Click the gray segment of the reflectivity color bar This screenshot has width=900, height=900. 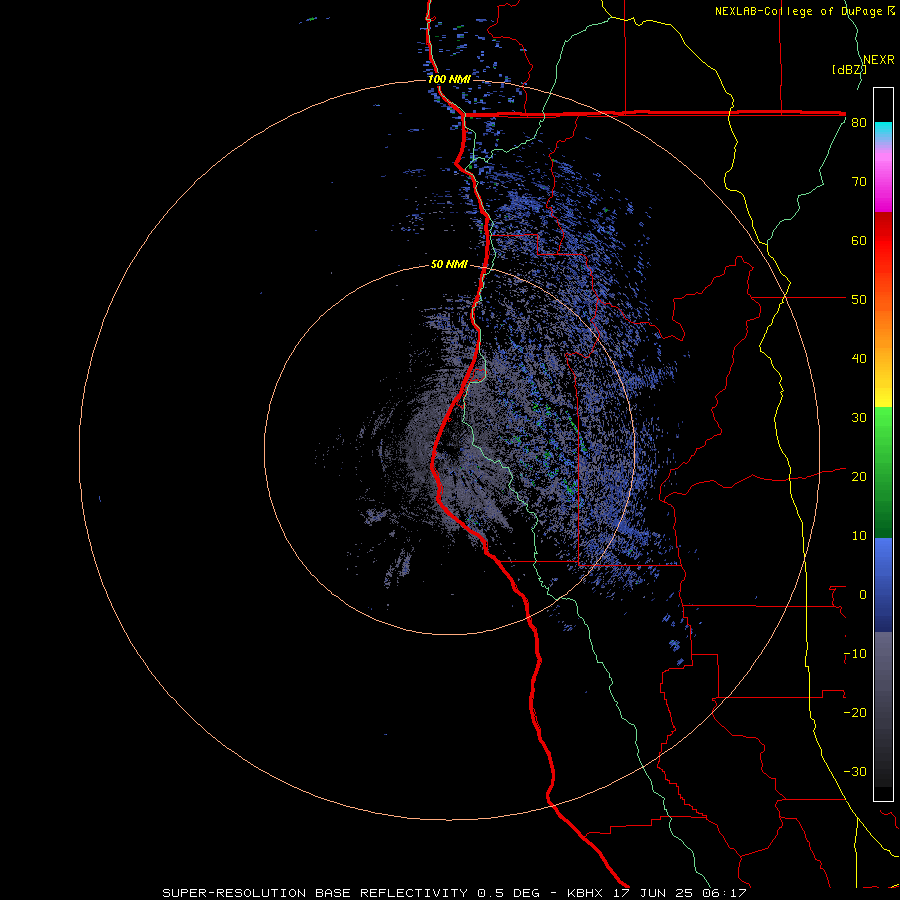883,709
